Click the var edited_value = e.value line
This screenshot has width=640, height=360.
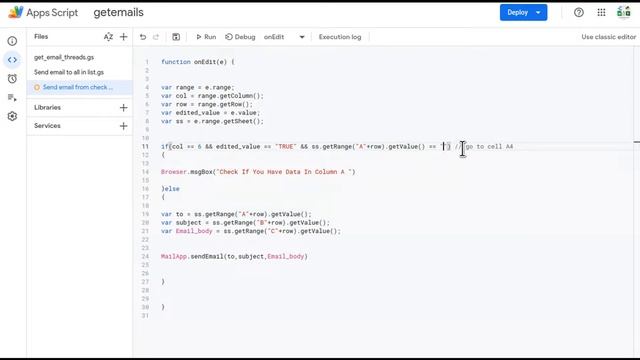[211, 113]
